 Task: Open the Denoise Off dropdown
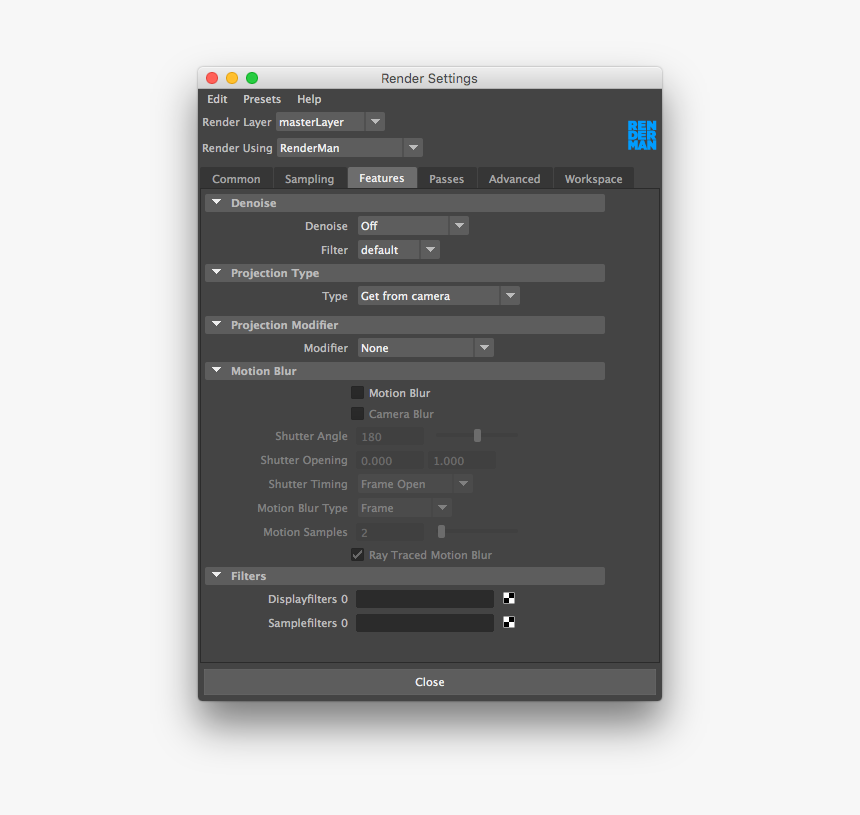[413, 226]
